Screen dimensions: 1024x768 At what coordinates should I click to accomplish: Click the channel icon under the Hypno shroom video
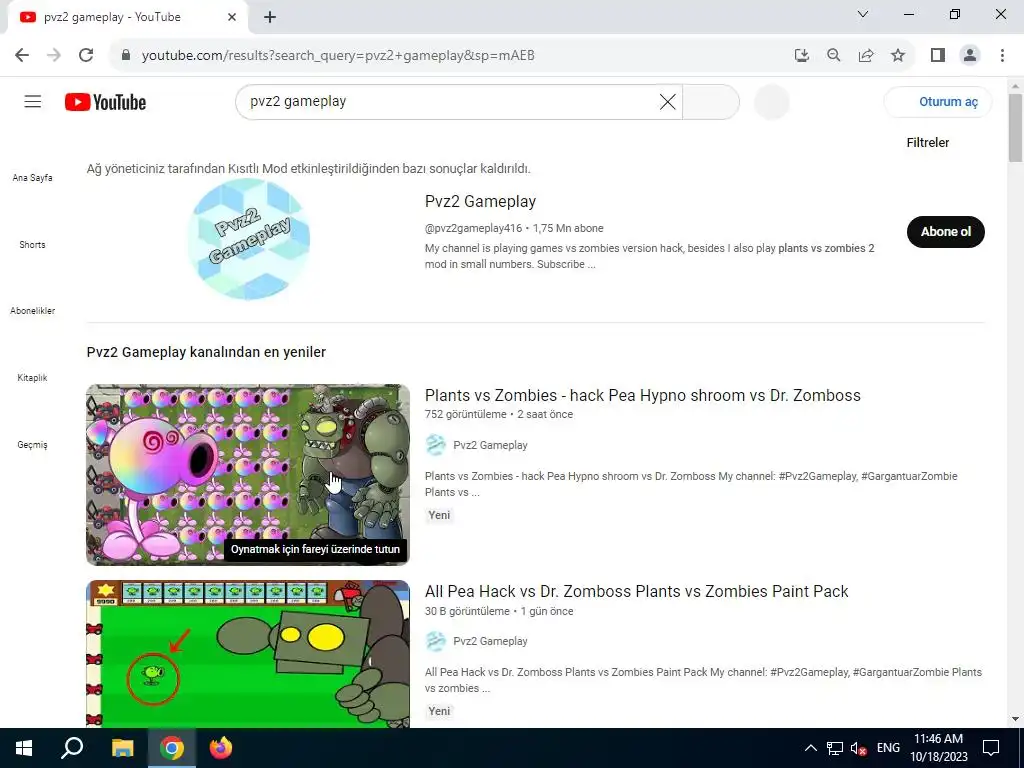click(436, 445)
